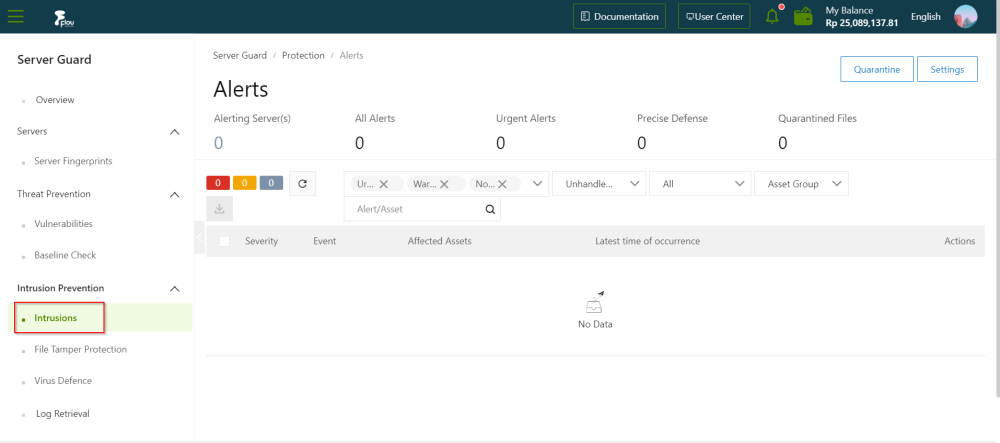Collapse the Servers sidebar section

(x=174, y=131)
